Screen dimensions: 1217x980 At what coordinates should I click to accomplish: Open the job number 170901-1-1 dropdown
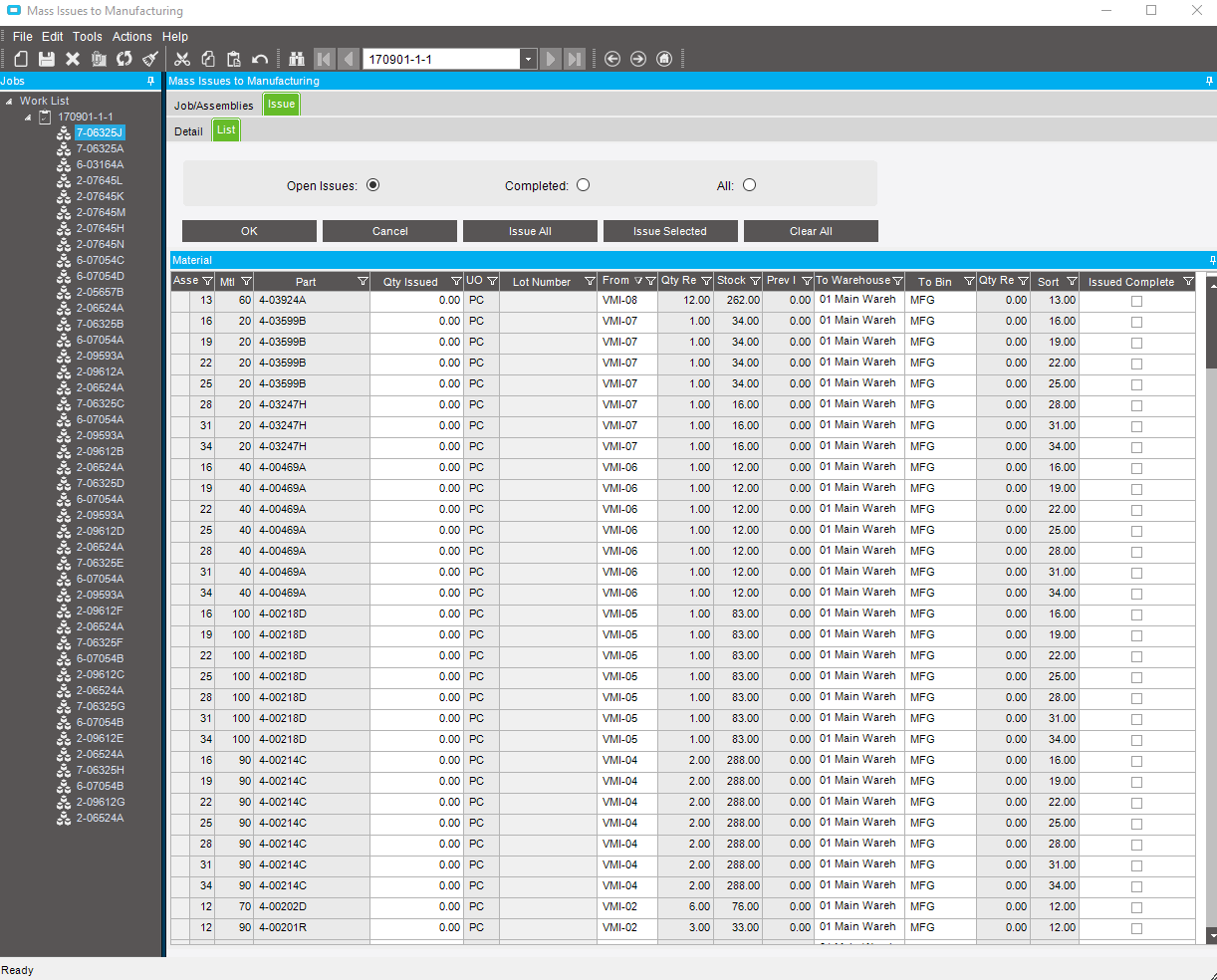(528, 59)
